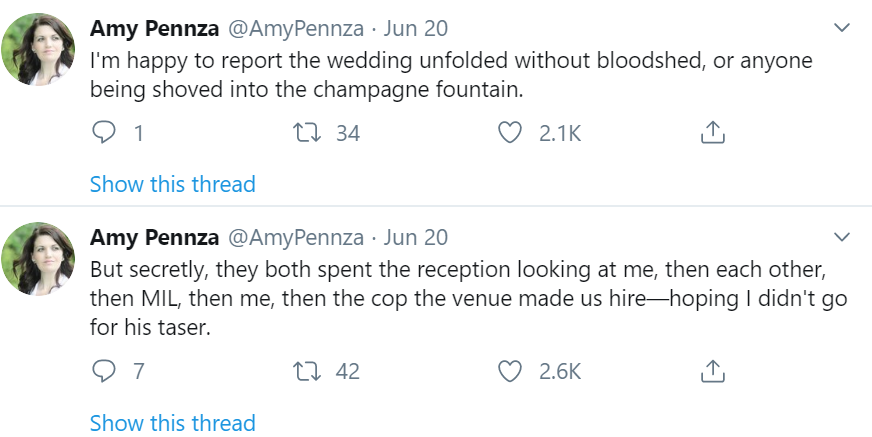
Task: Reply to the taser tweet
Action: pyautogui.click(x=104, y=371)
